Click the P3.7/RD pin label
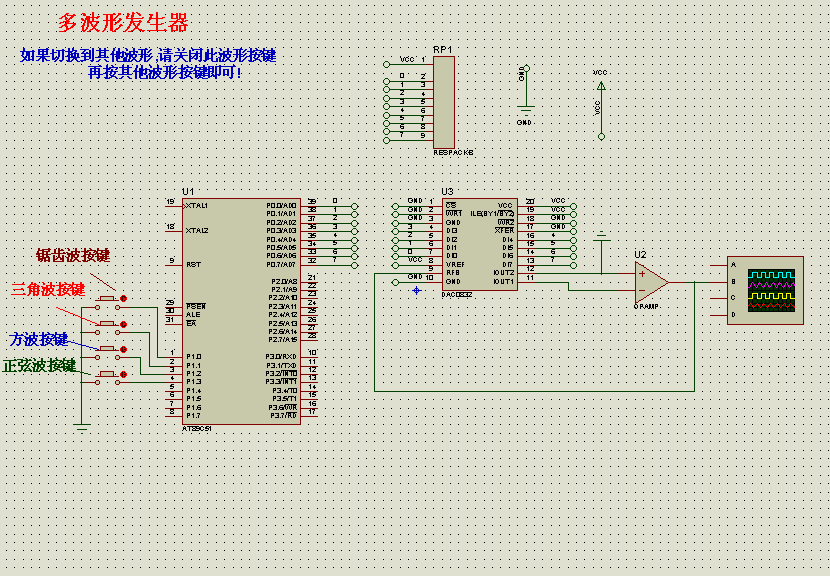830x576 pixels. click(x=284, y=416)
